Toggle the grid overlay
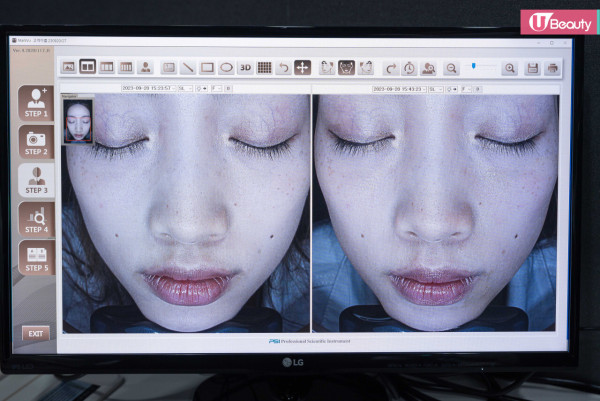600x401 pixels. coord(264,68)
